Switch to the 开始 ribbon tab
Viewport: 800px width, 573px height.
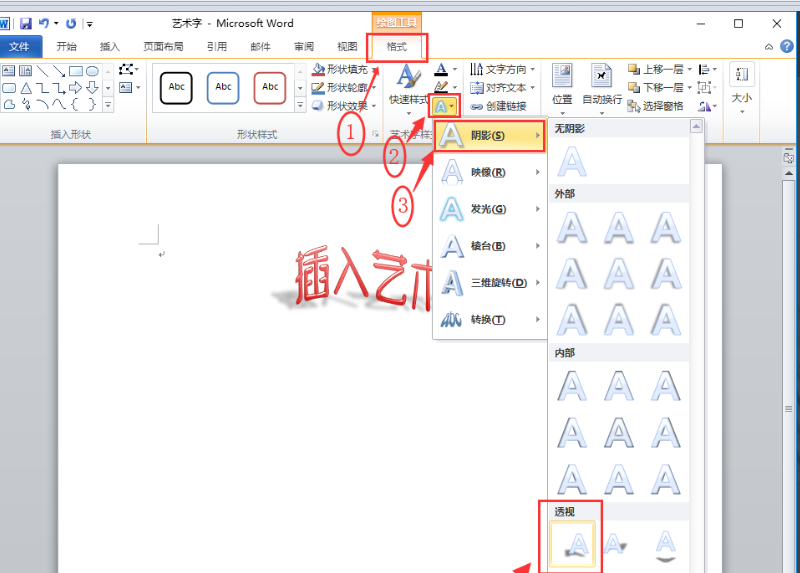click(66, 46)
